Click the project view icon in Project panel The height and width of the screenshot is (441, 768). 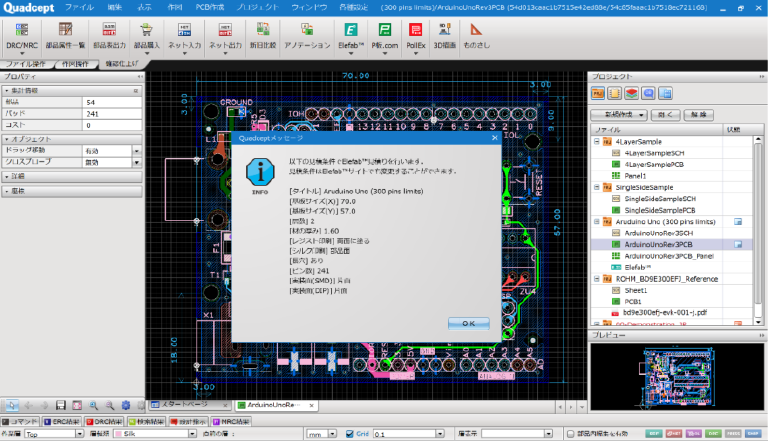(x=598, y=93)
